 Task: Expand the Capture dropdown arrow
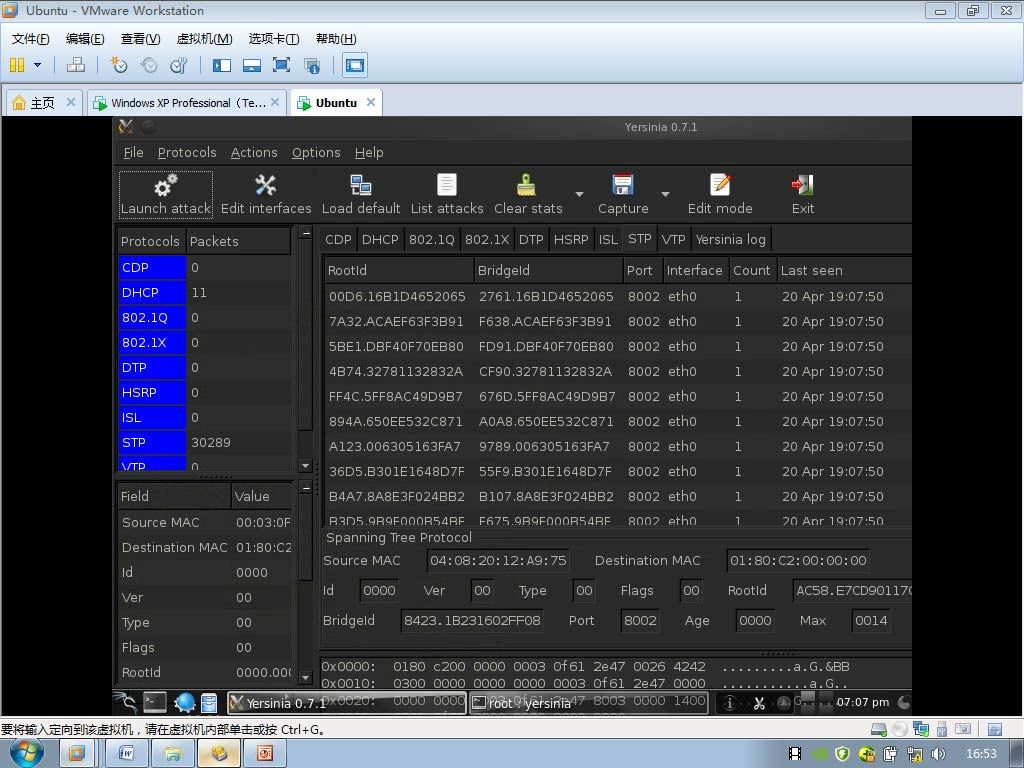click(665, 194)
